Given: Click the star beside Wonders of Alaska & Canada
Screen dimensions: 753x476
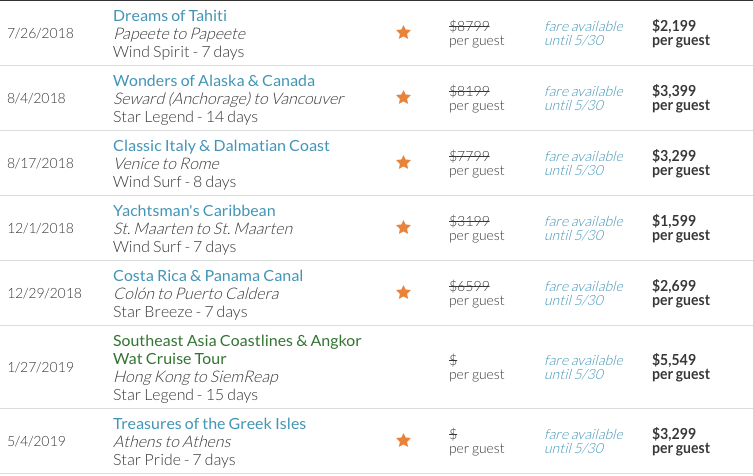Looking at the screenshot, I should coord(403,98).
